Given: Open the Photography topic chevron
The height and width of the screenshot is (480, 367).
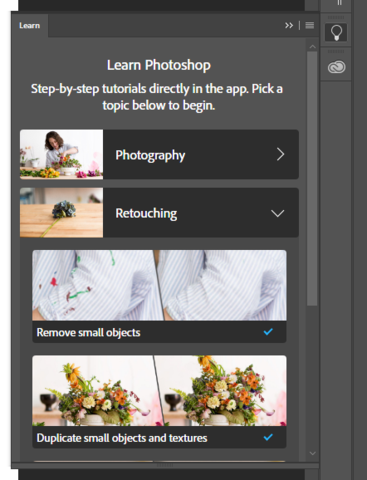Looking at the screenshot, I should [x=281, y=154].
